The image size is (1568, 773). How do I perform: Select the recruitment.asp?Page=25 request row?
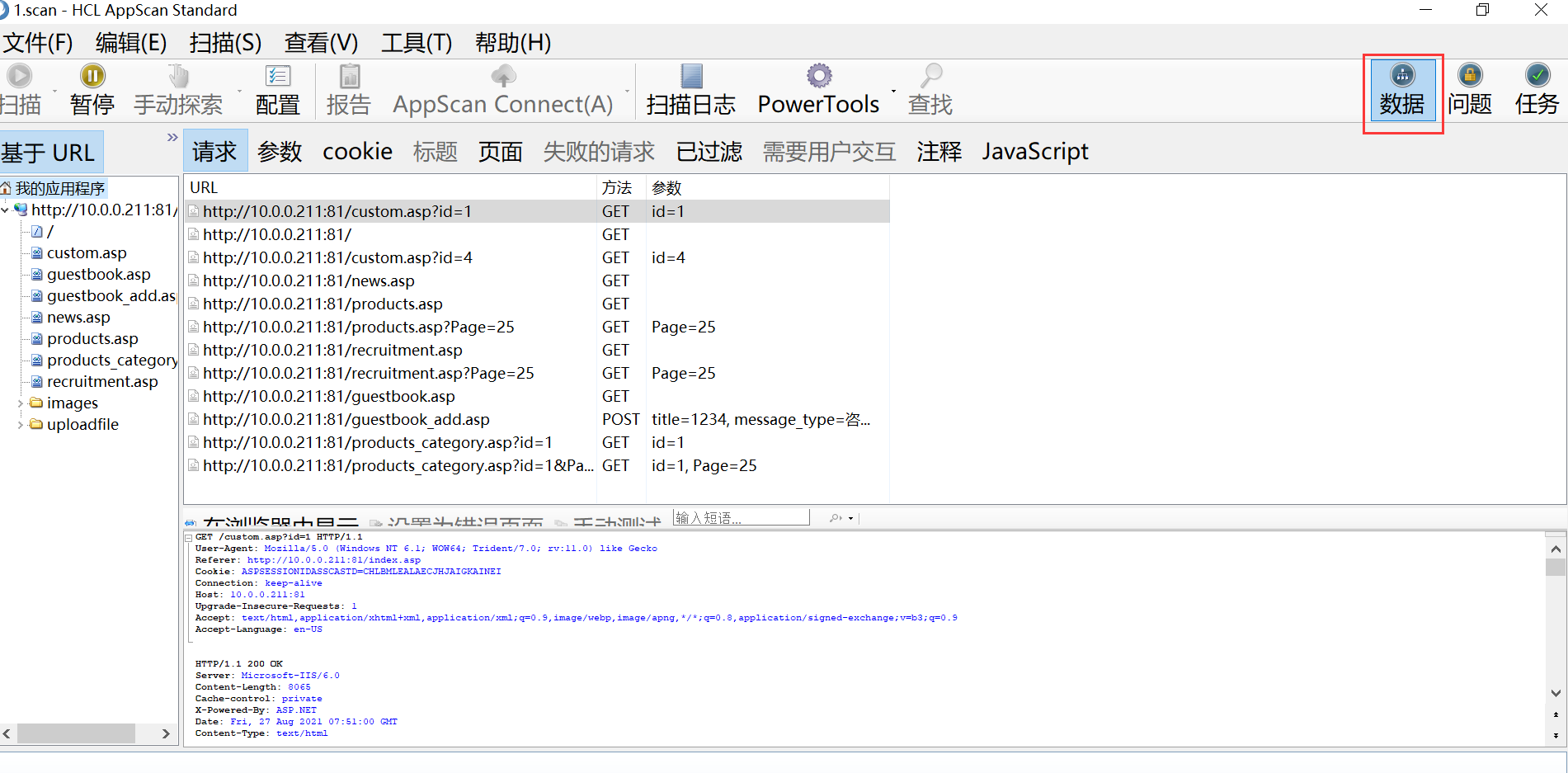[537, 373]
